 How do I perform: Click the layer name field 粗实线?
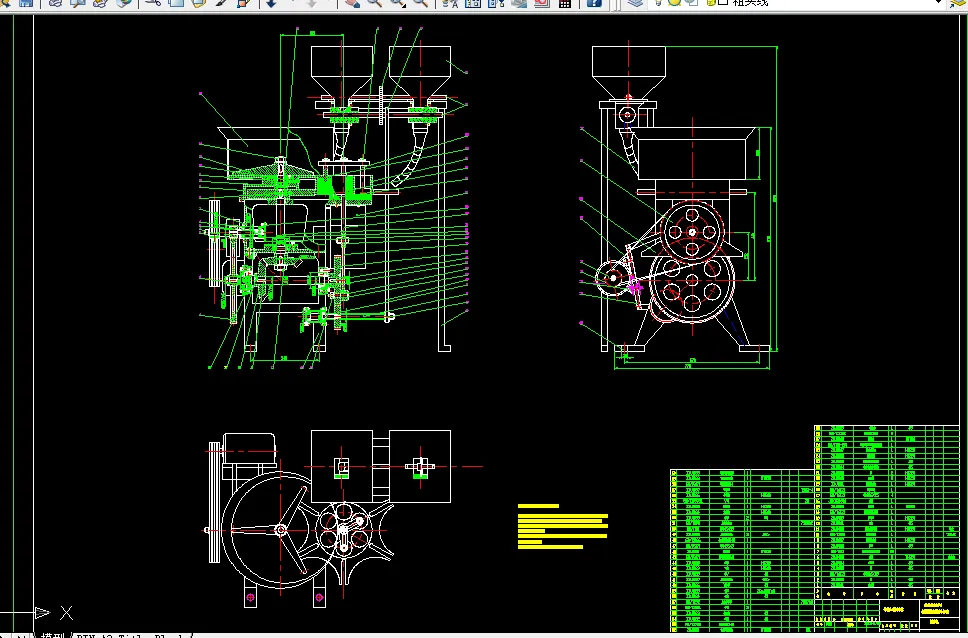tap(750, 3)
